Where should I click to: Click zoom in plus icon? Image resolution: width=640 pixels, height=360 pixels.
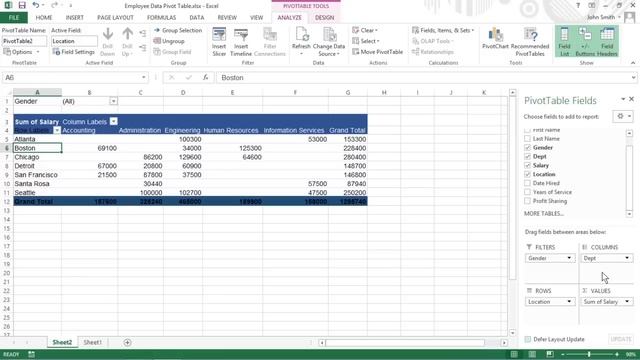point(617,354)
